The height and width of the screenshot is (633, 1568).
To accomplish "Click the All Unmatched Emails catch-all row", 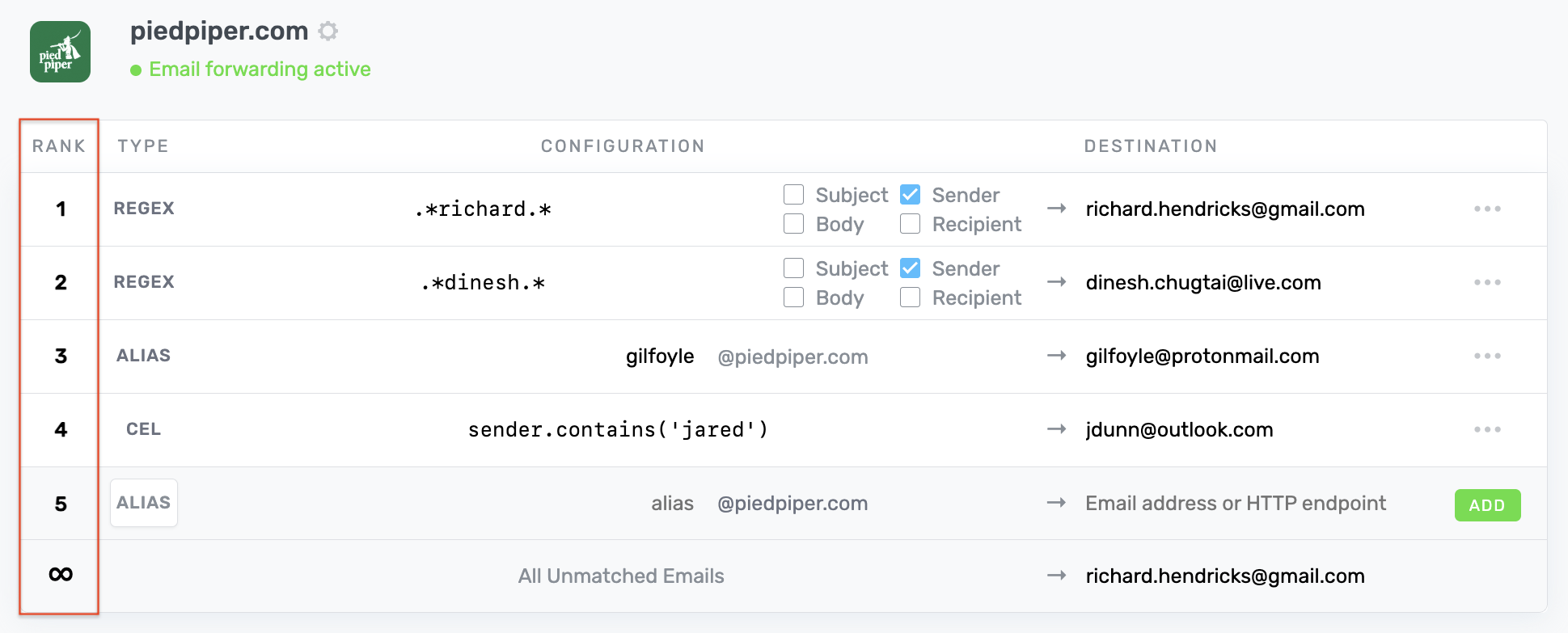I will 621,576.
